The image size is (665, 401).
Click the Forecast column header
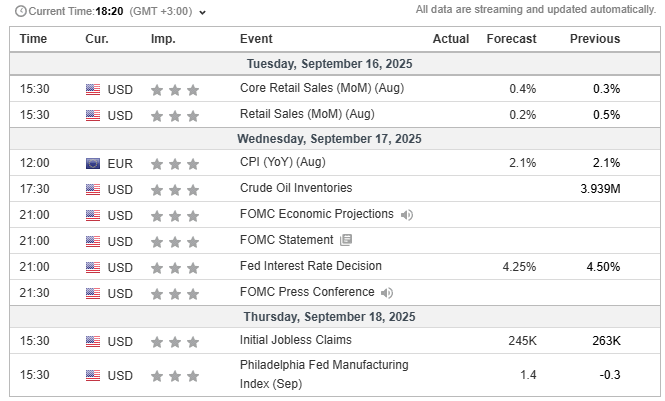(x=511, y=39)
